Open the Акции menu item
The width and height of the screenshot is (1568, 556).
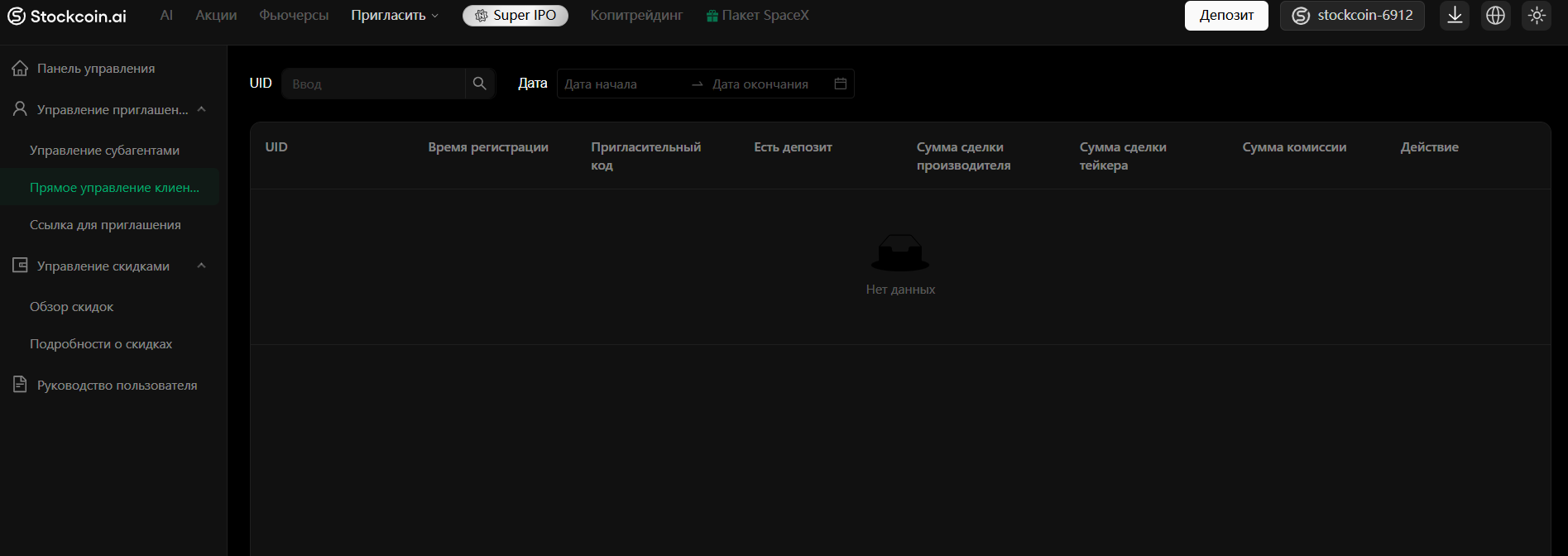[216, 15]
